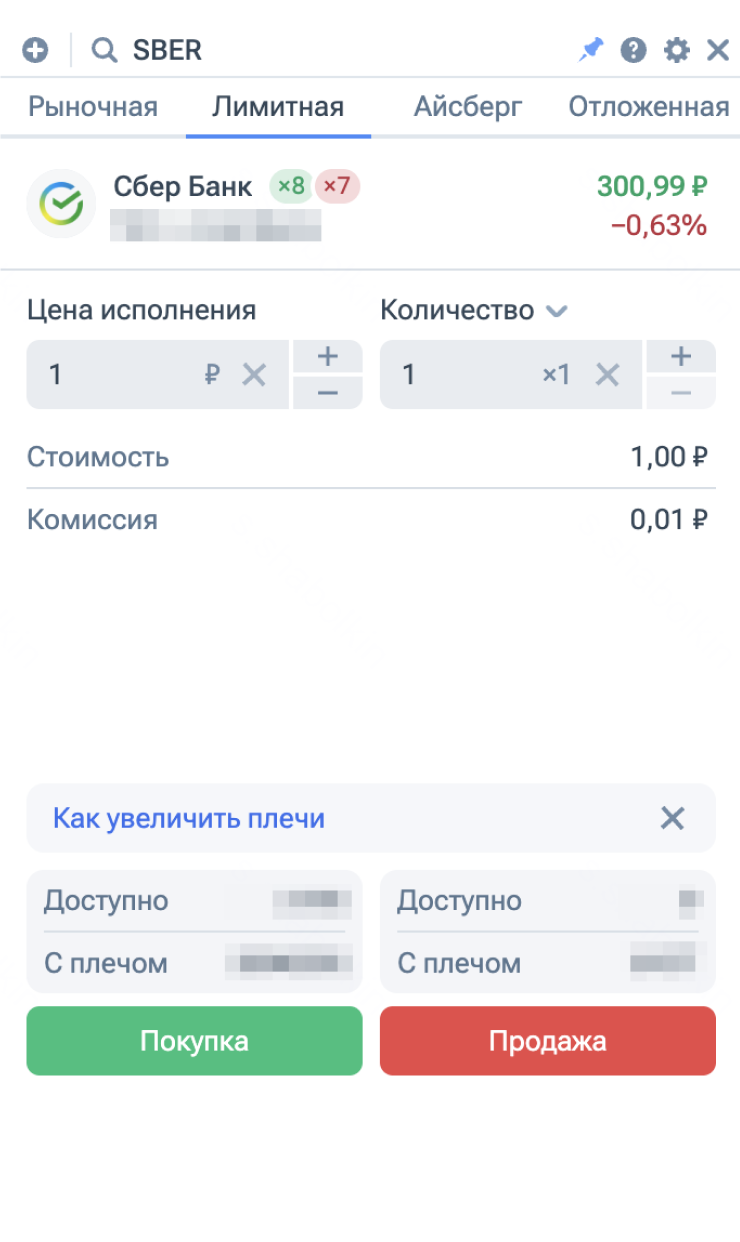Image resolution: width=740 pixels, height=1242 pixels.
Task: Clear the quantity field value
Action: click(x=608, y=375)
